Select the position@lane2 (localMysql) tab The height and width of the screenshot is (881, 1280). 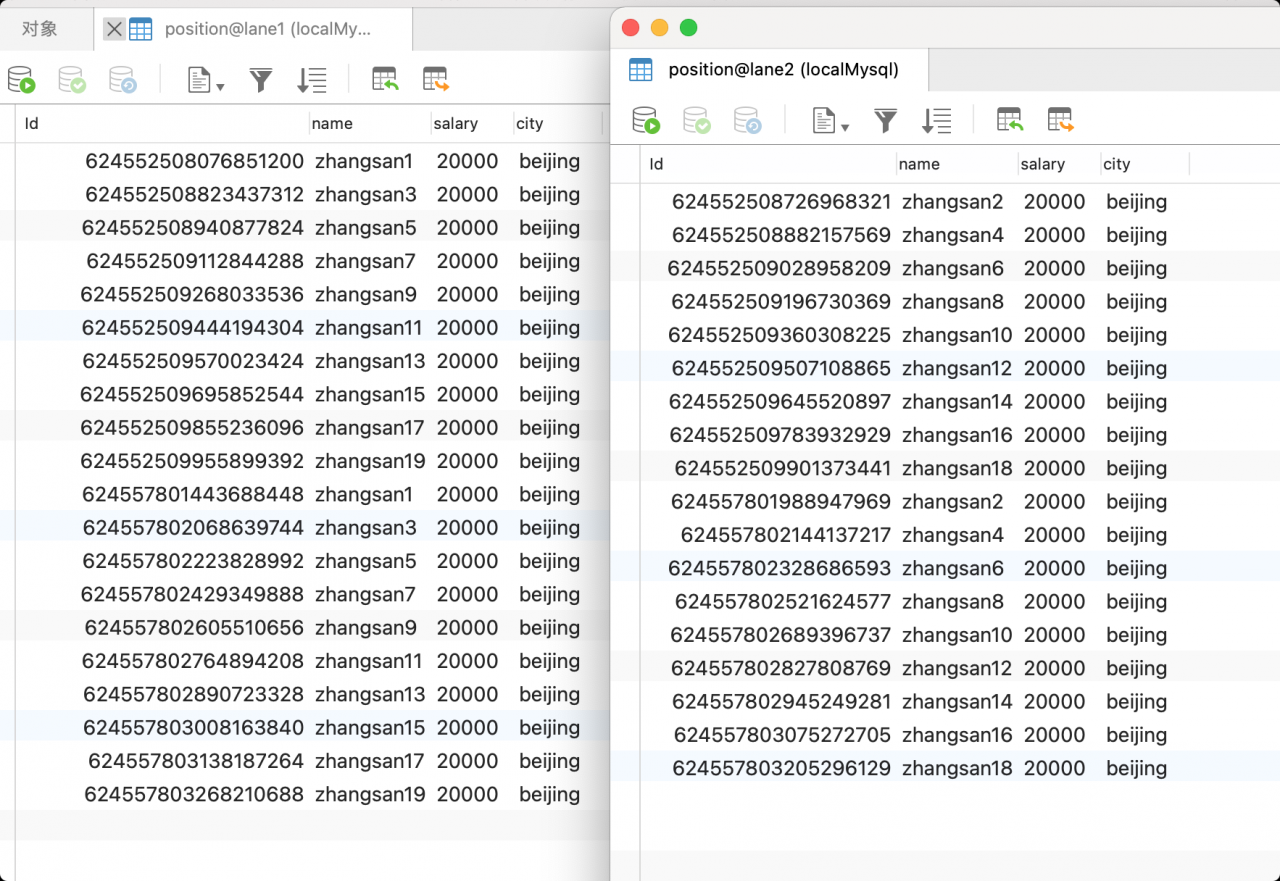click(x=783, y=69)
